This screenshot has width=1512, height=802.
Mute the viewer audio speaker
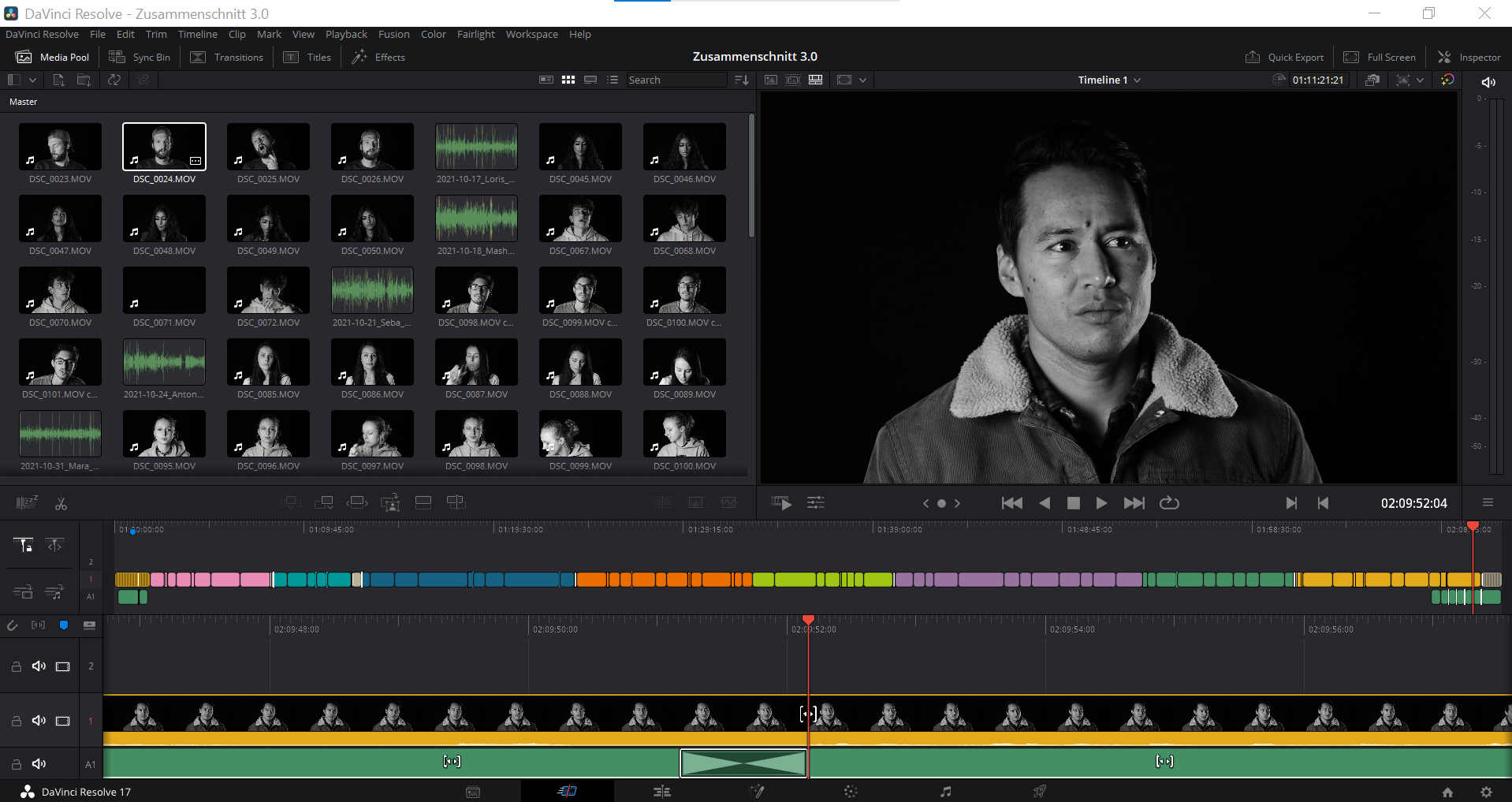[x=1488, y=82]
